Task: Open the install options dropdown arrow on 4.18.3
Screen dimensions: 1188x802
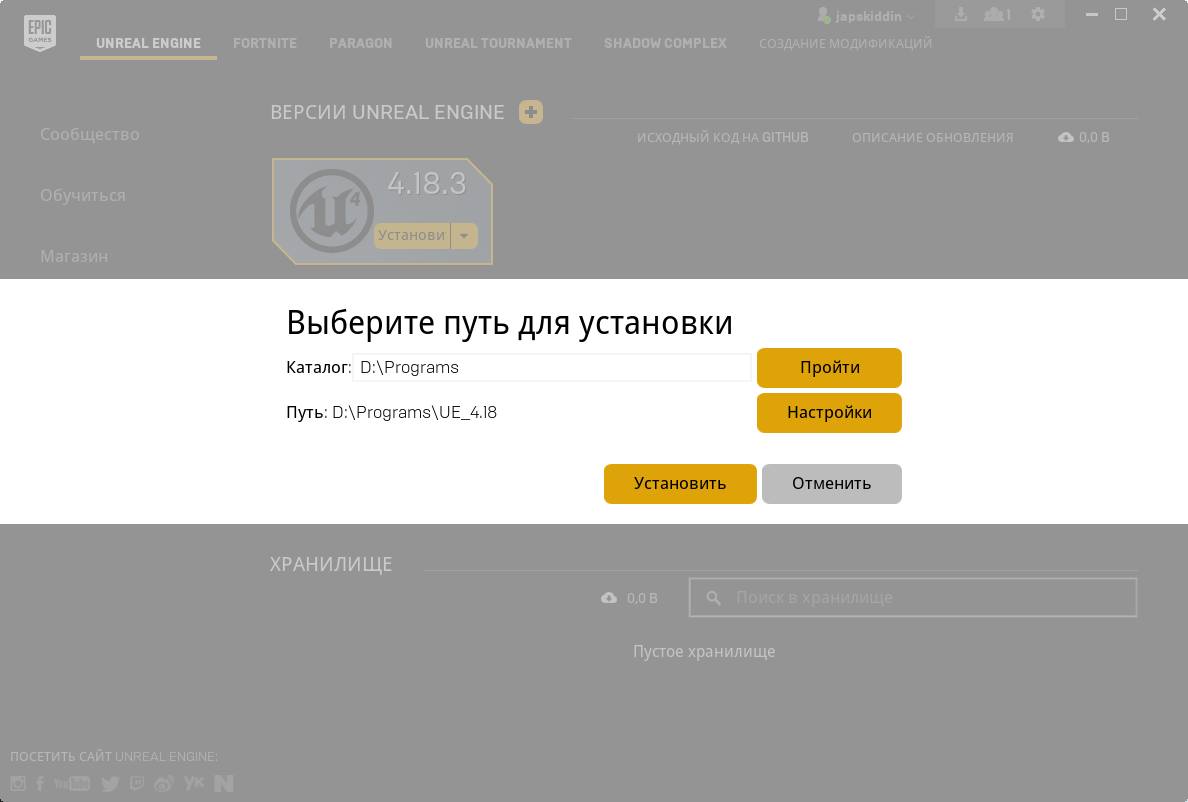Action: point(464,235)
